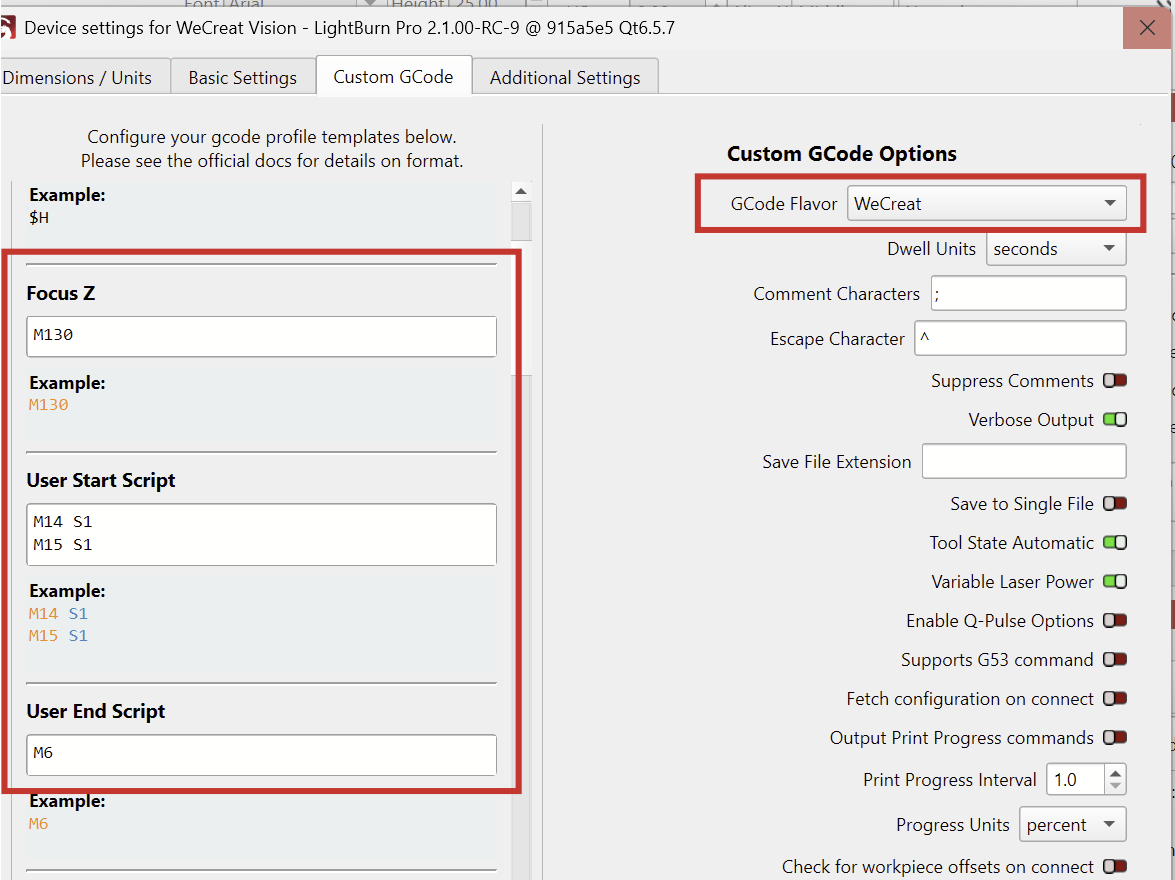Open the Basic Settings tab
The width and height of the screenshot is (1175, 880).
[242, 78]
